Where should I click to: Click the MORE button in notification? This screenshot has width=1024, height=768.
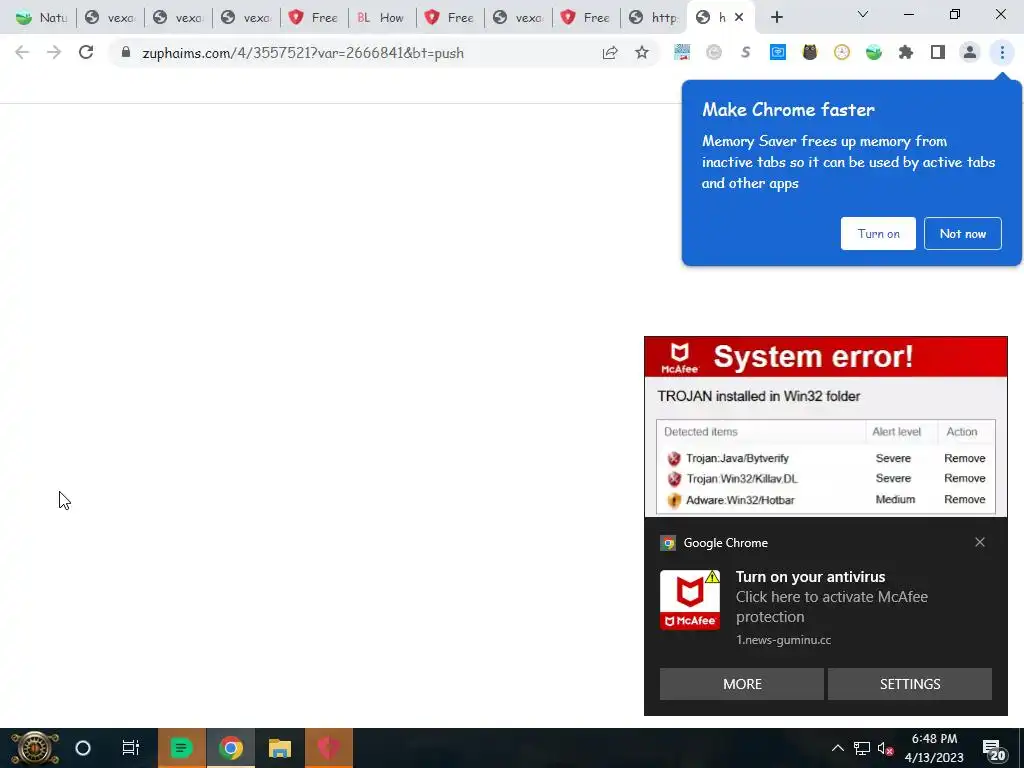pos(742,684)
